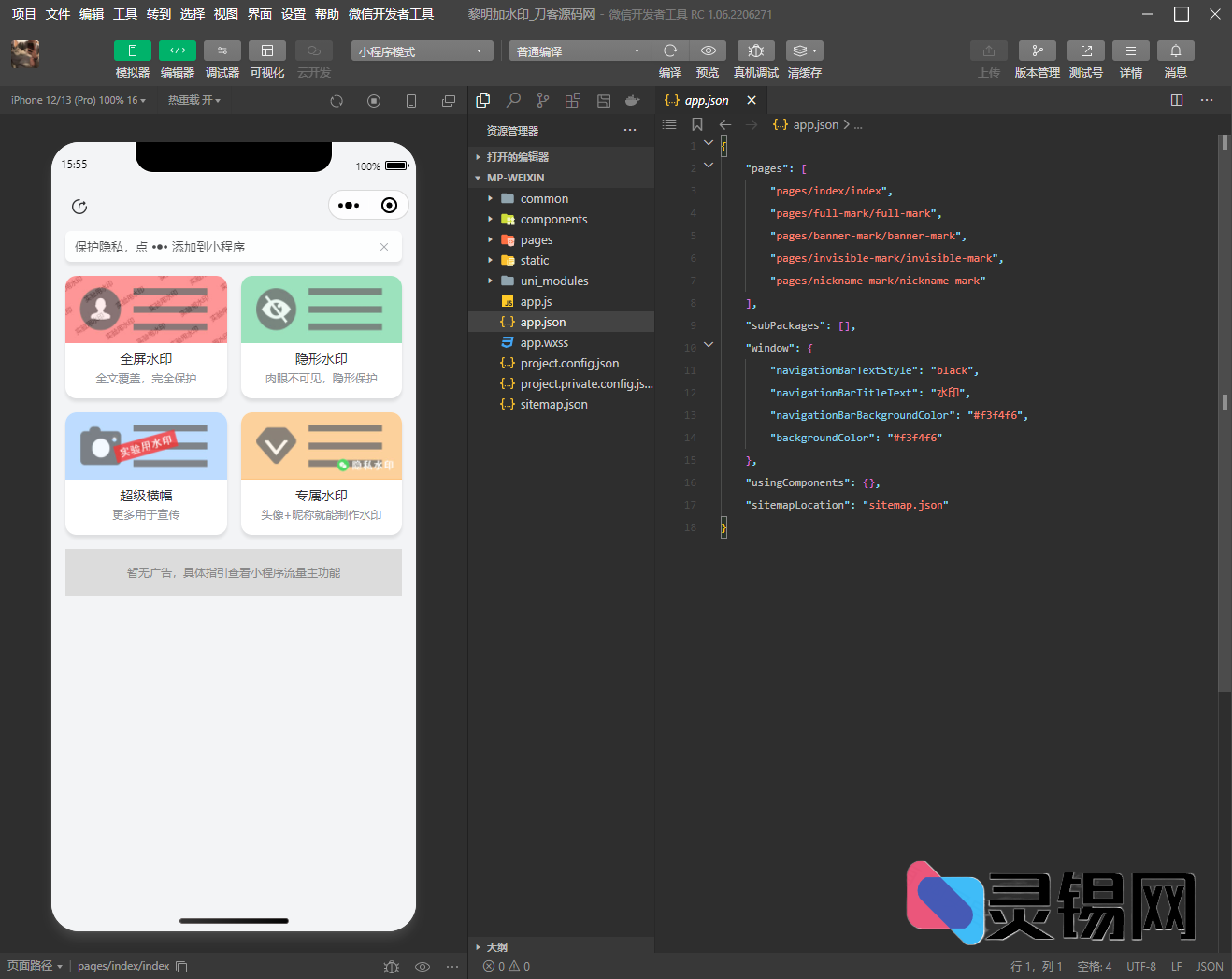
Task: Open the version management icon
Action: 1037,50
